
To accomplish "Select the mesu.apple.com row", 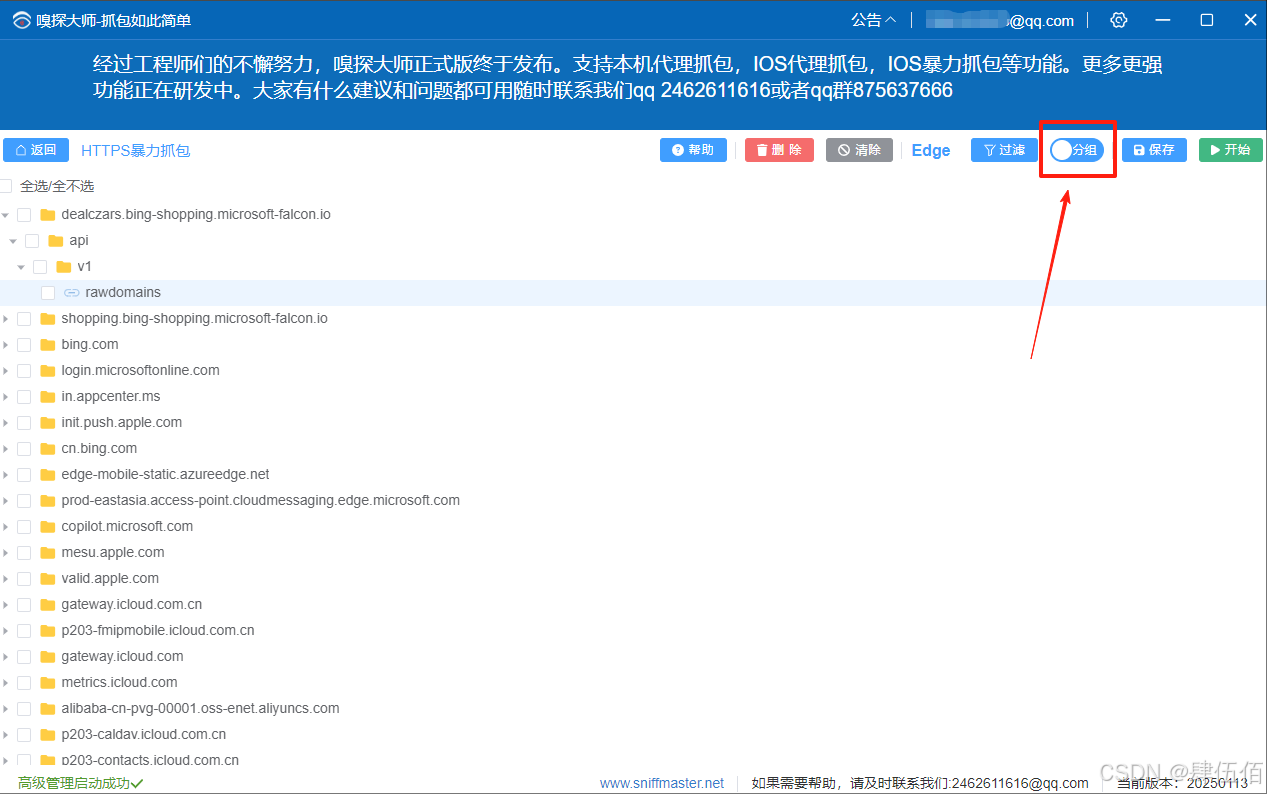I will [x=633, y=552].
